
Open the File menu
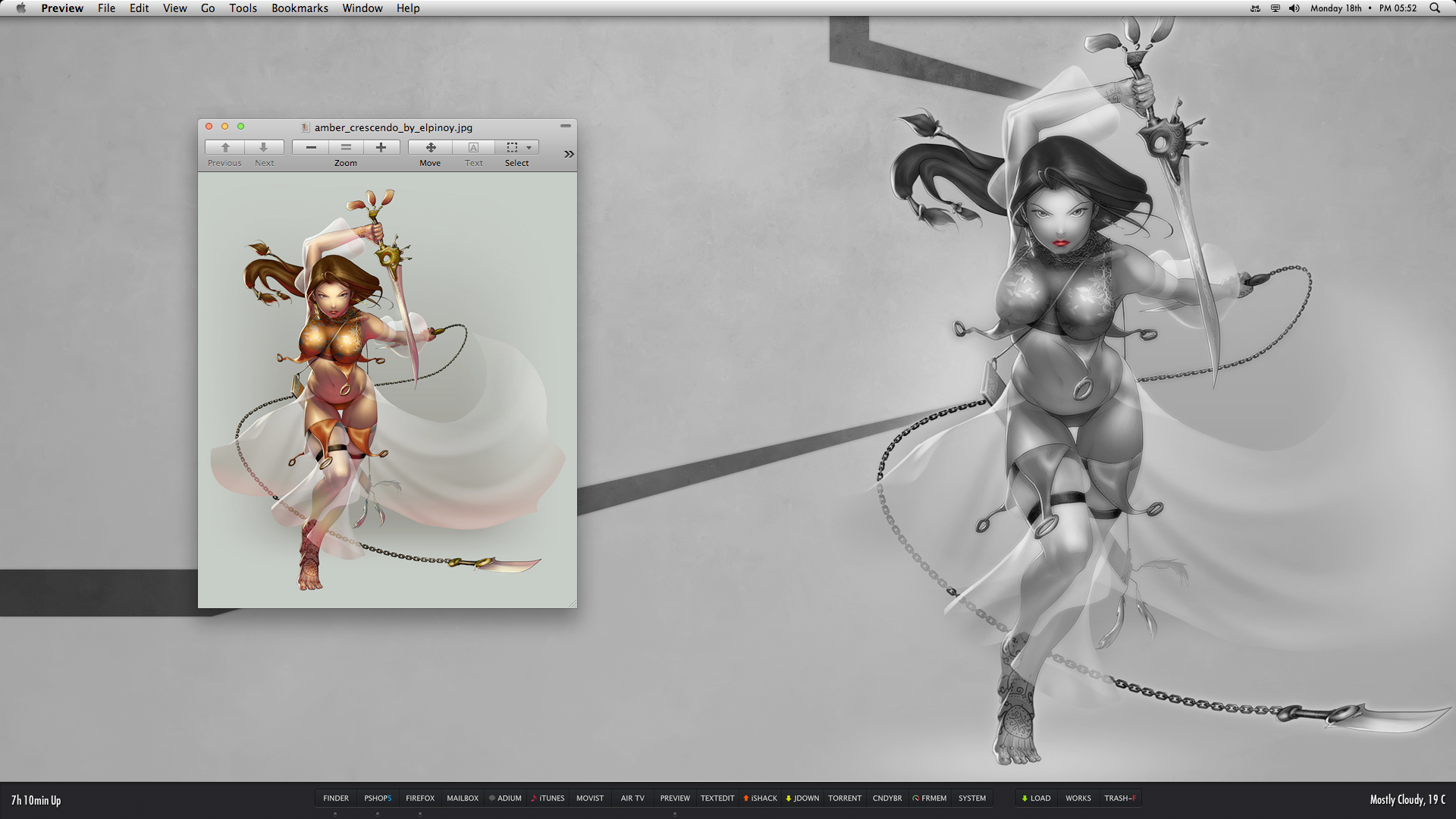click(x=106, y=8)
